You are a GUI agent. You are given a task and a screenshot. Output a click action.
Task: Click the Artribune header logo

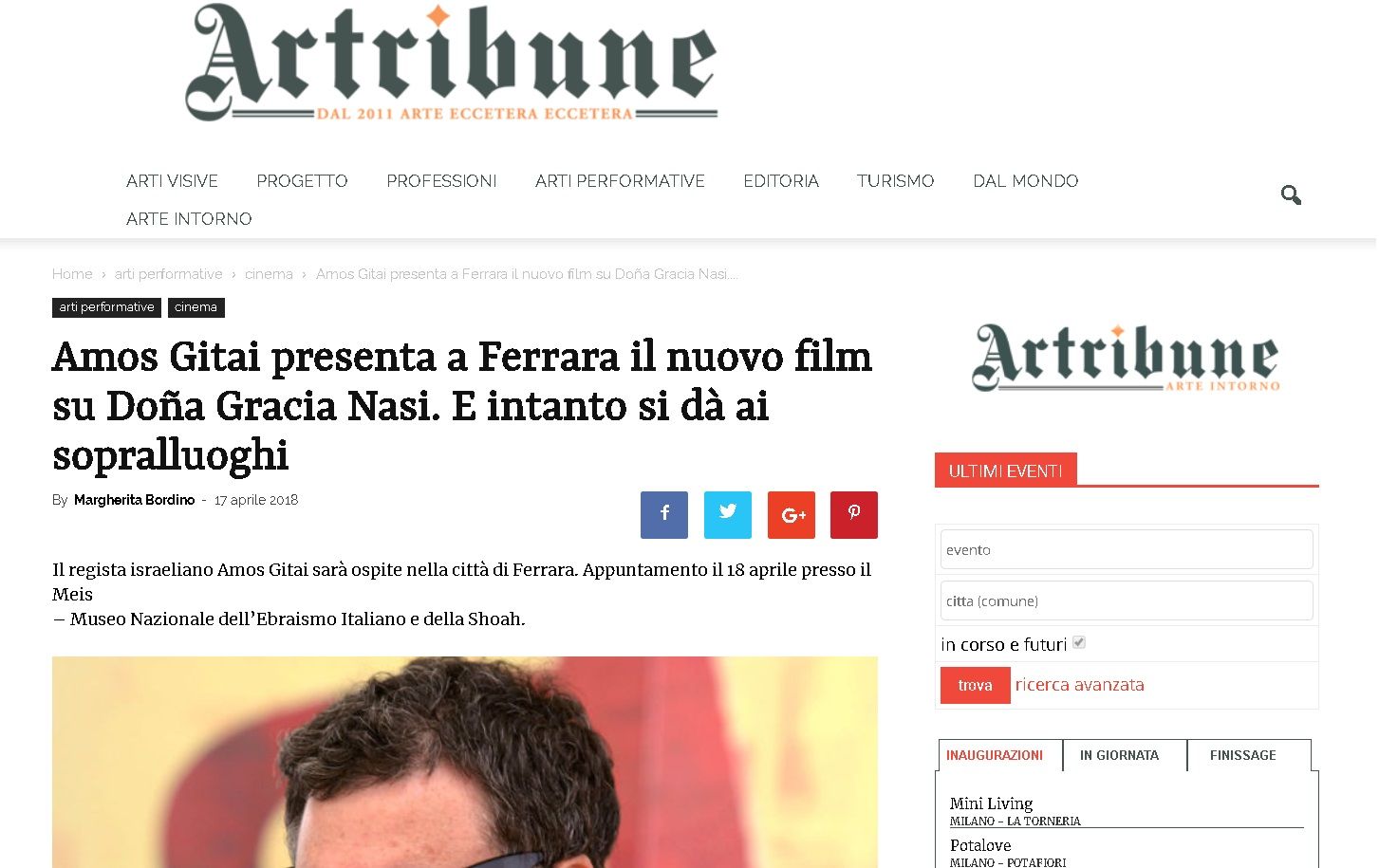pyautogui.click(x=453, y=62)
